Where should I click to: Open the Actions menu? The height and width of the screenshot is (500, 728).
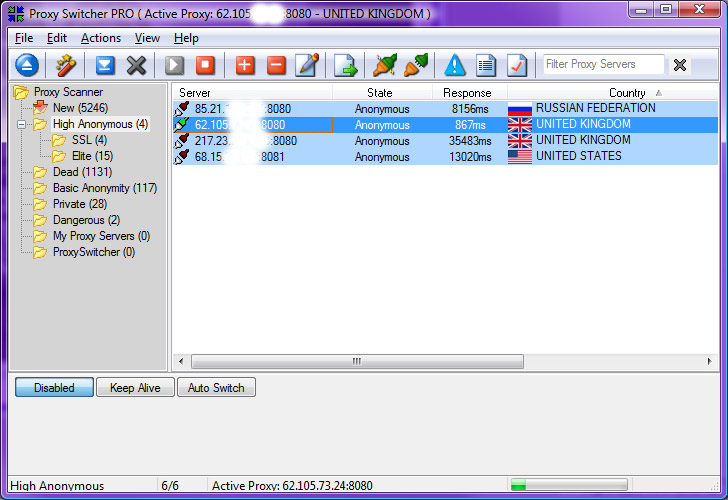click(x=101, y=38)
